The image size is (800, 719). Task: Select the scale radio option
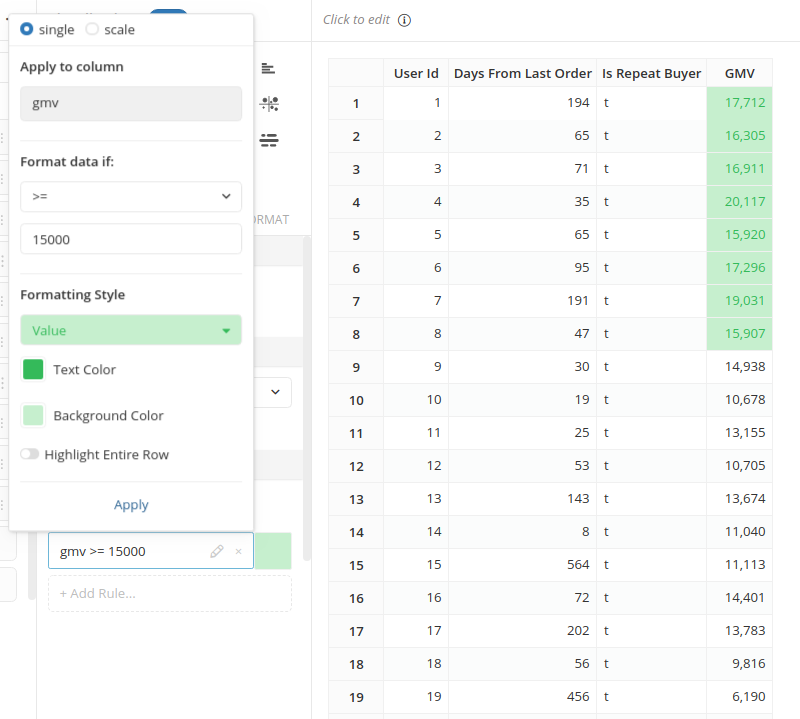tap(92, 29)
